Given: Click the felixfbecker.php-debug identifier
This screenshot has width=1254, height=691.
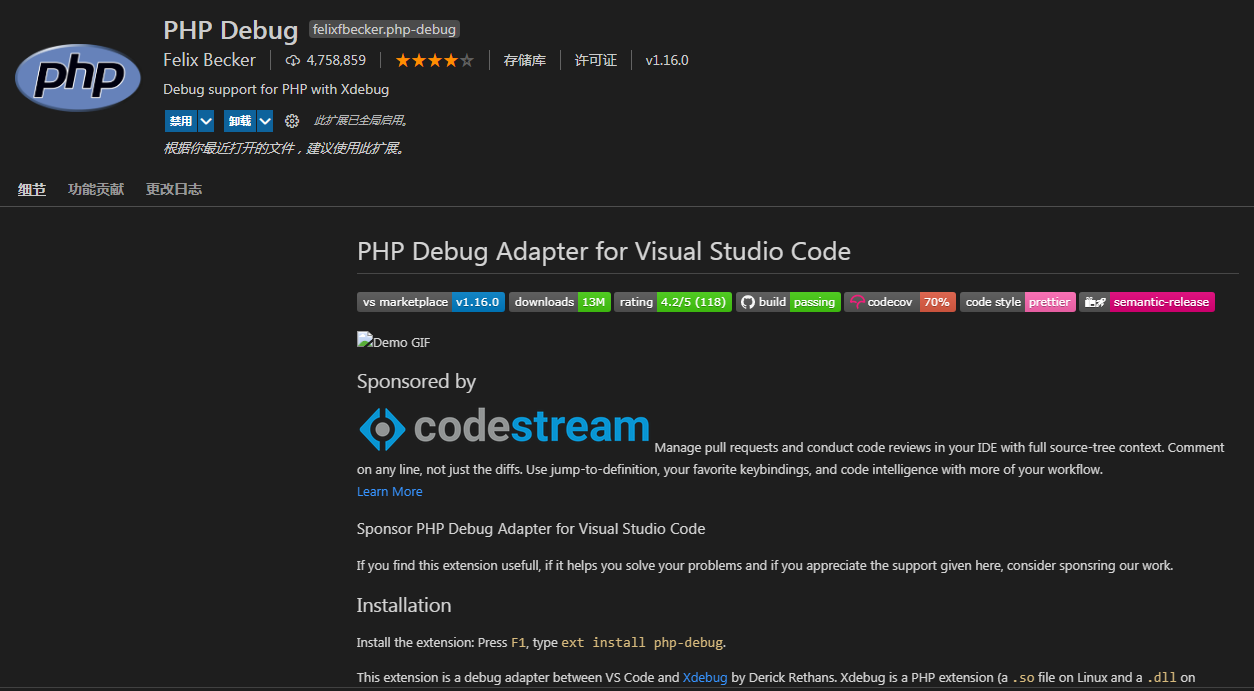Looking at the screenshot, I should (x=384, y=30).
